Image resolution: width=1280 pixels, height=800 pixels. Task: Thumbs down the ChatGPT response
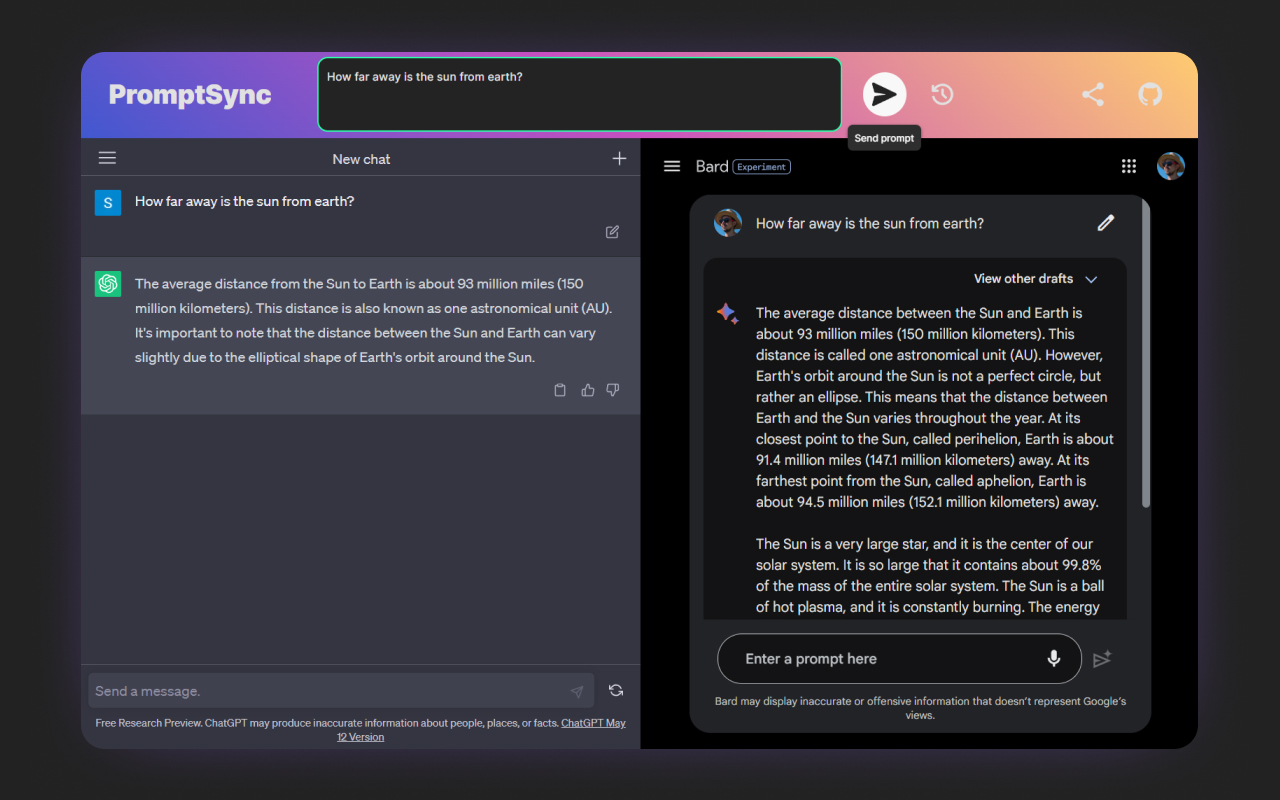coord(613,390)
